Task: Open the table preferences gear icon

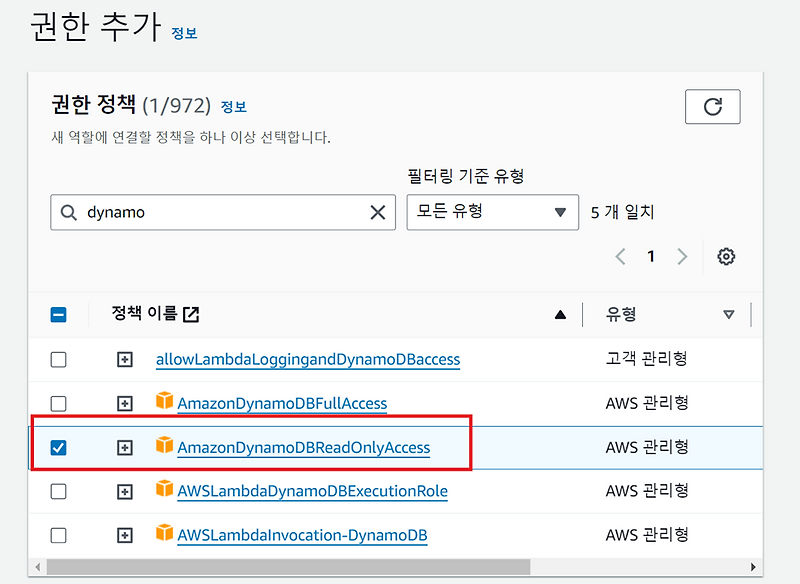Action: coord(725,256)
